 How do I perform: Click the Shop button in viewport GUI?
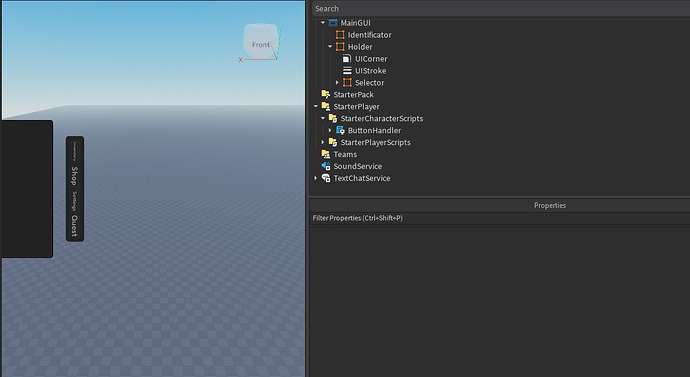pyautogui.click(x=74, y=176)
